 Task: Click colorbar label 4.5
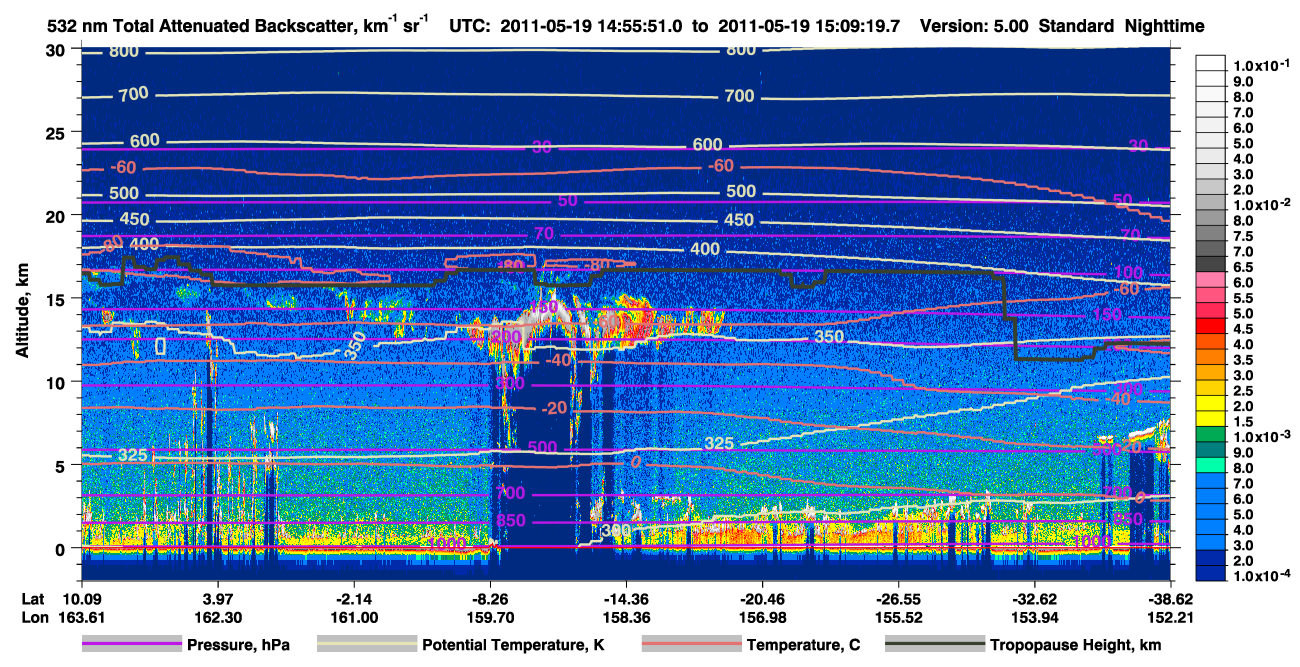tap(1243, 329)
